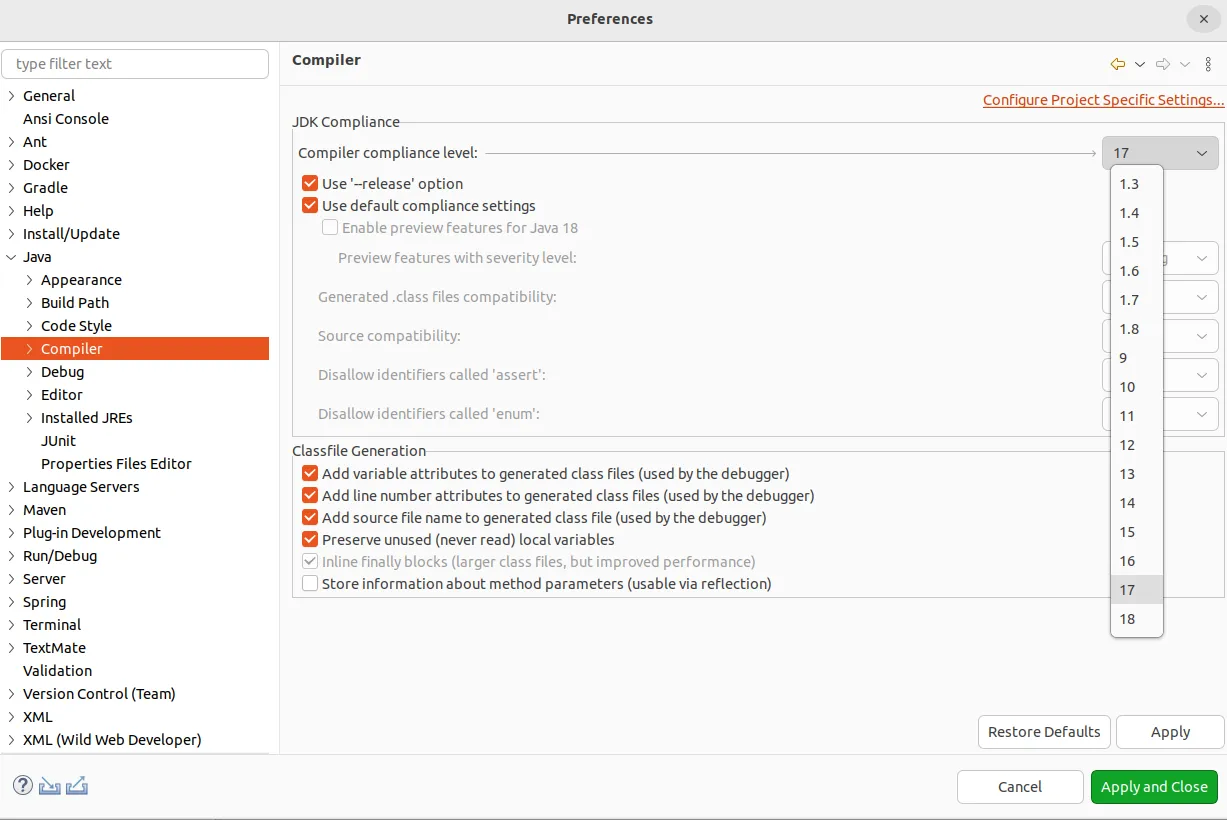Toggle Preserve unused local variables checkbox

tap(310, 540)
